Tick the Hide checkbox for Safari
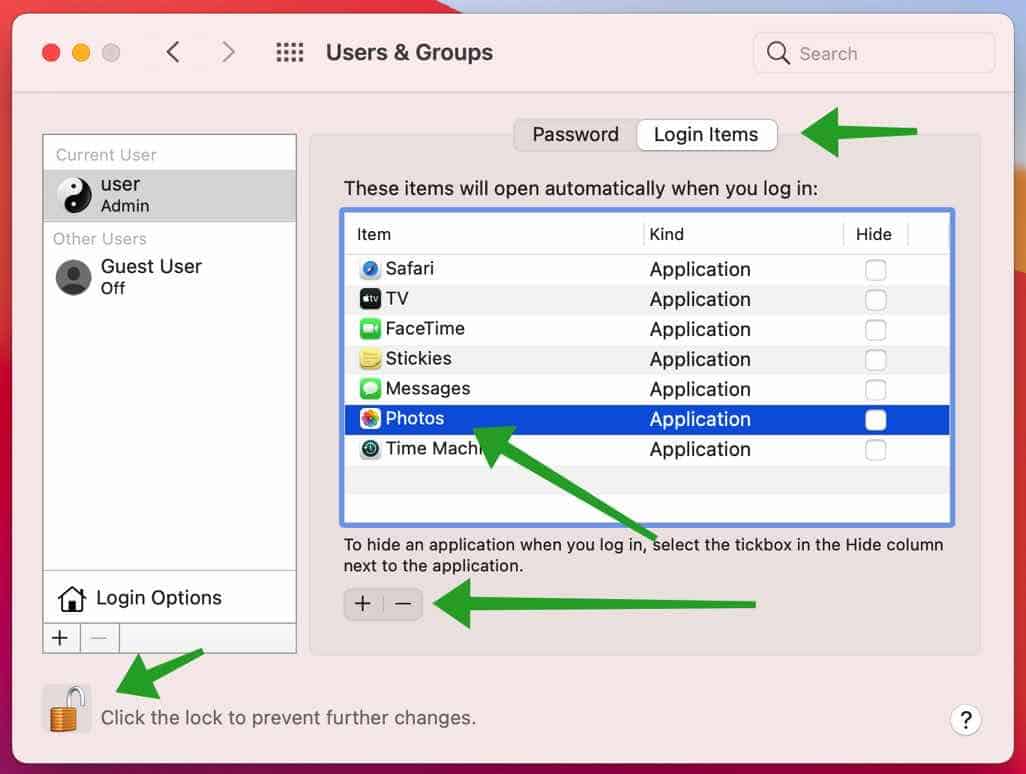Image resolution: width=1026 pixels, height=774 pixels. click(876, 270)
